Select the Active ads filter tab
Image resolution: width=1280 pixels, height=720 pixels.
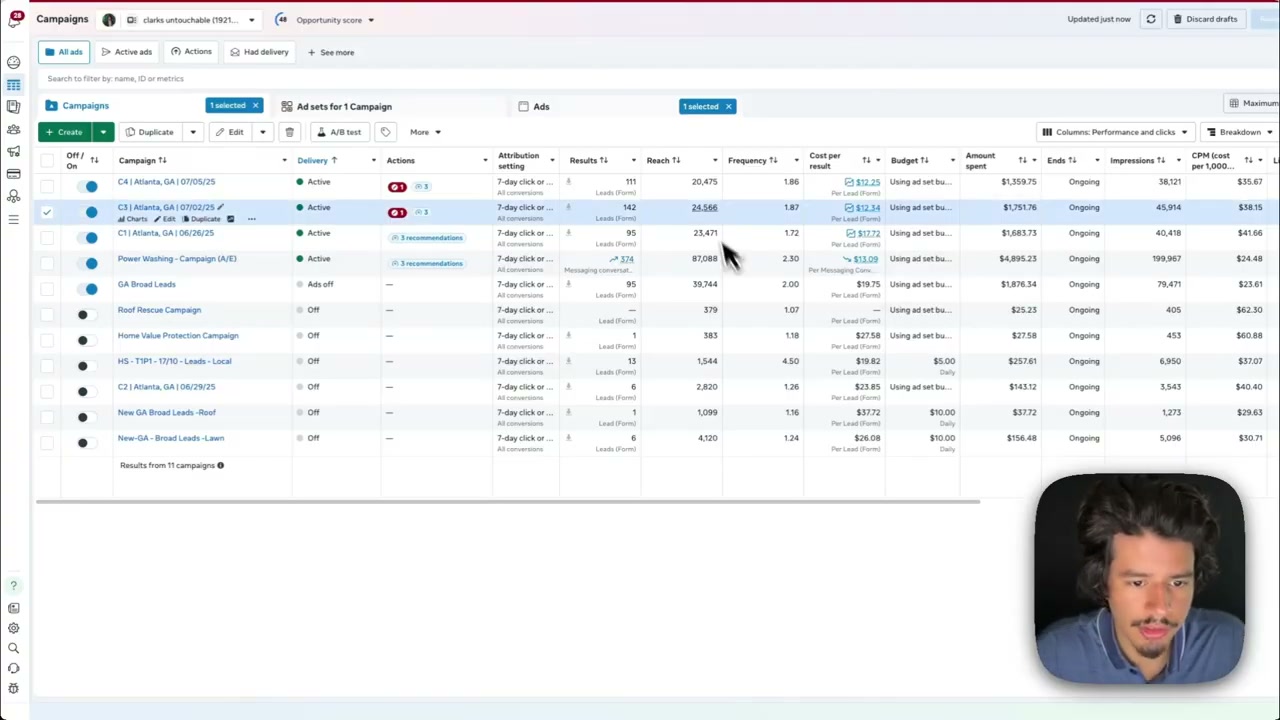click(x=126, y=52)
